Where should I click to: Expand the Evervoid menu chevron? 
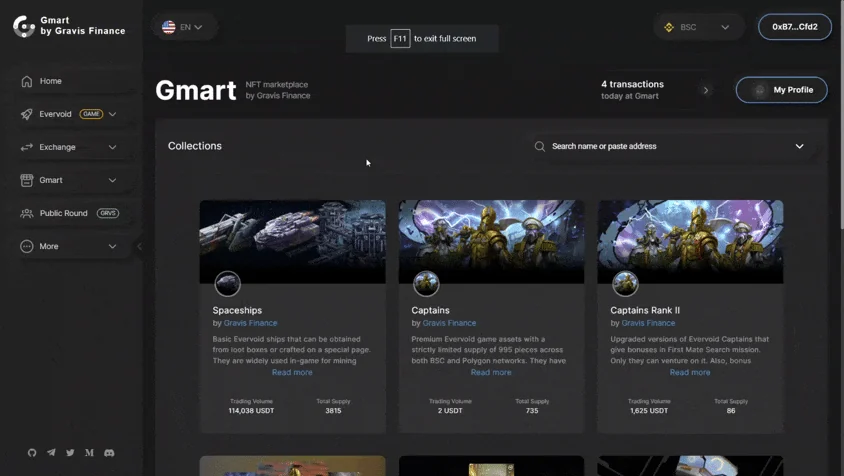[x=112, y=114]
